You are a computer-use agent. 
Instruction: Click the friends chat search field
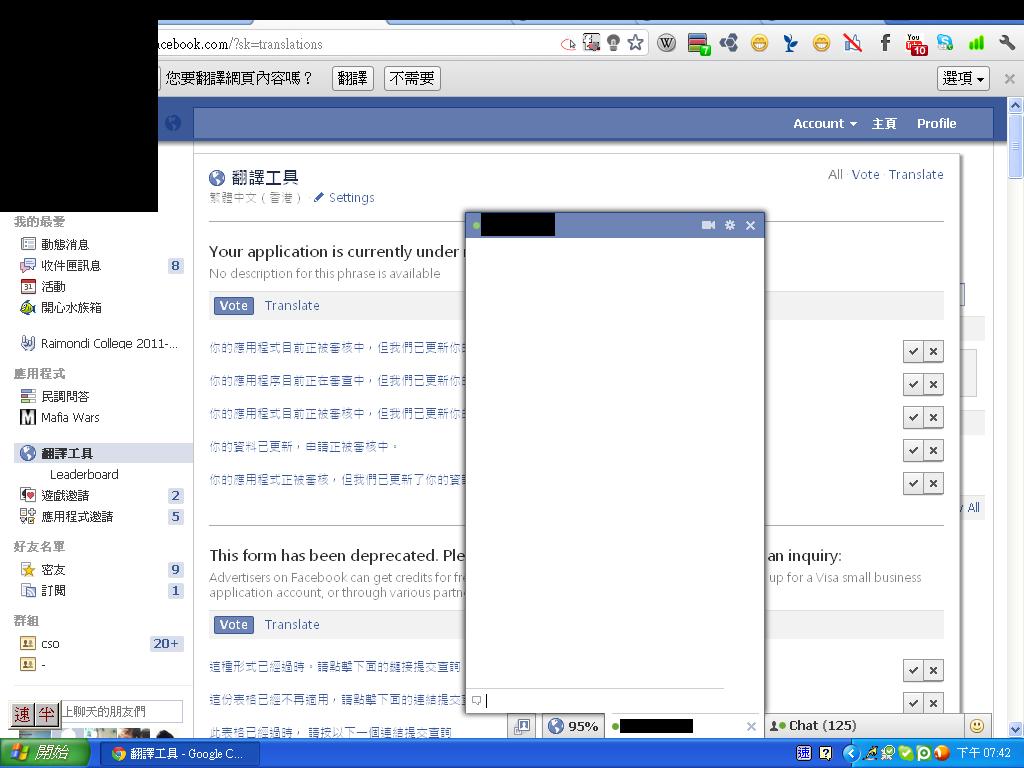[121, 711]
